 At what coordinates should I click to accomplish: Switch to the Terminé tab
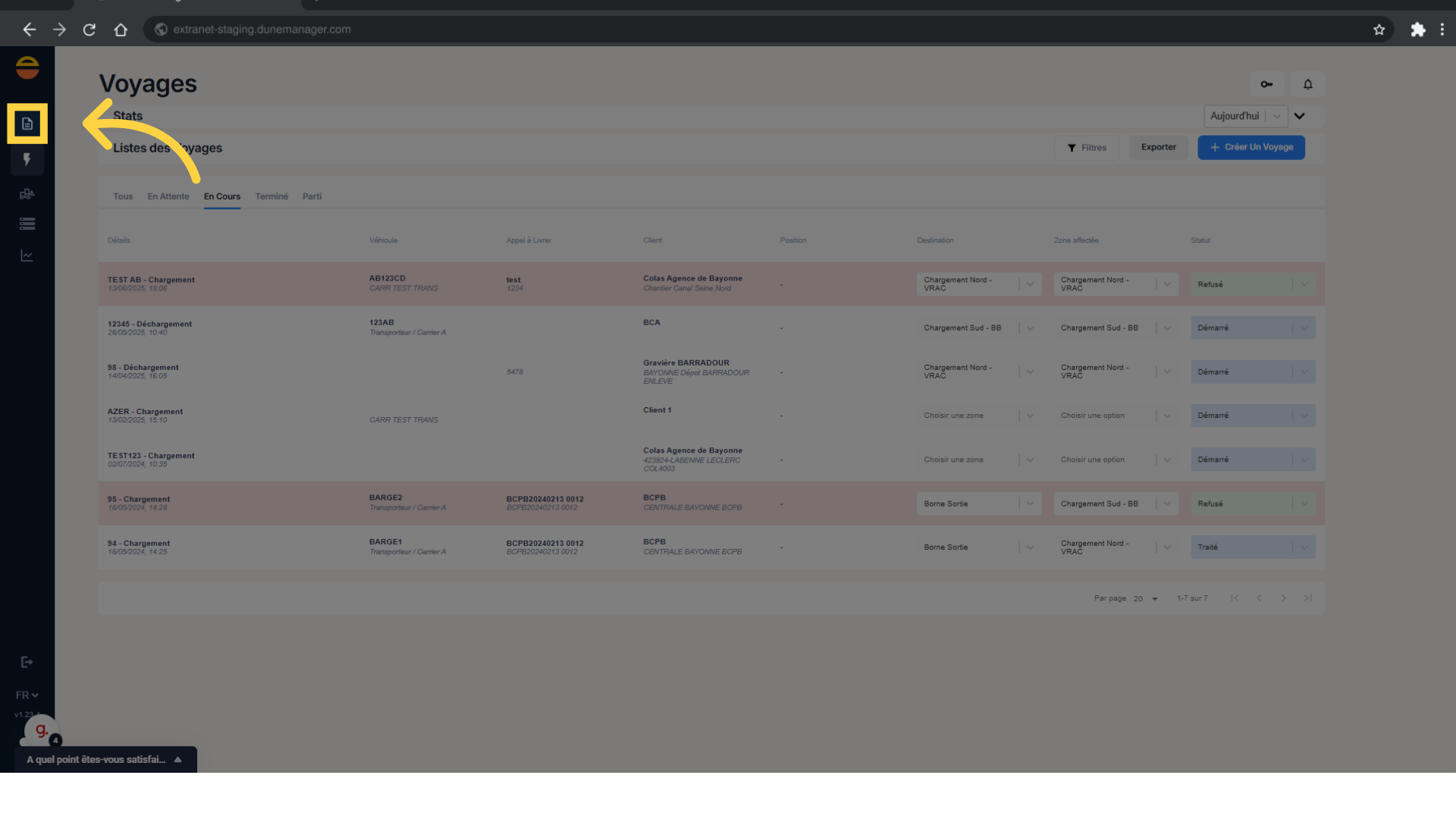click(271, 196)
